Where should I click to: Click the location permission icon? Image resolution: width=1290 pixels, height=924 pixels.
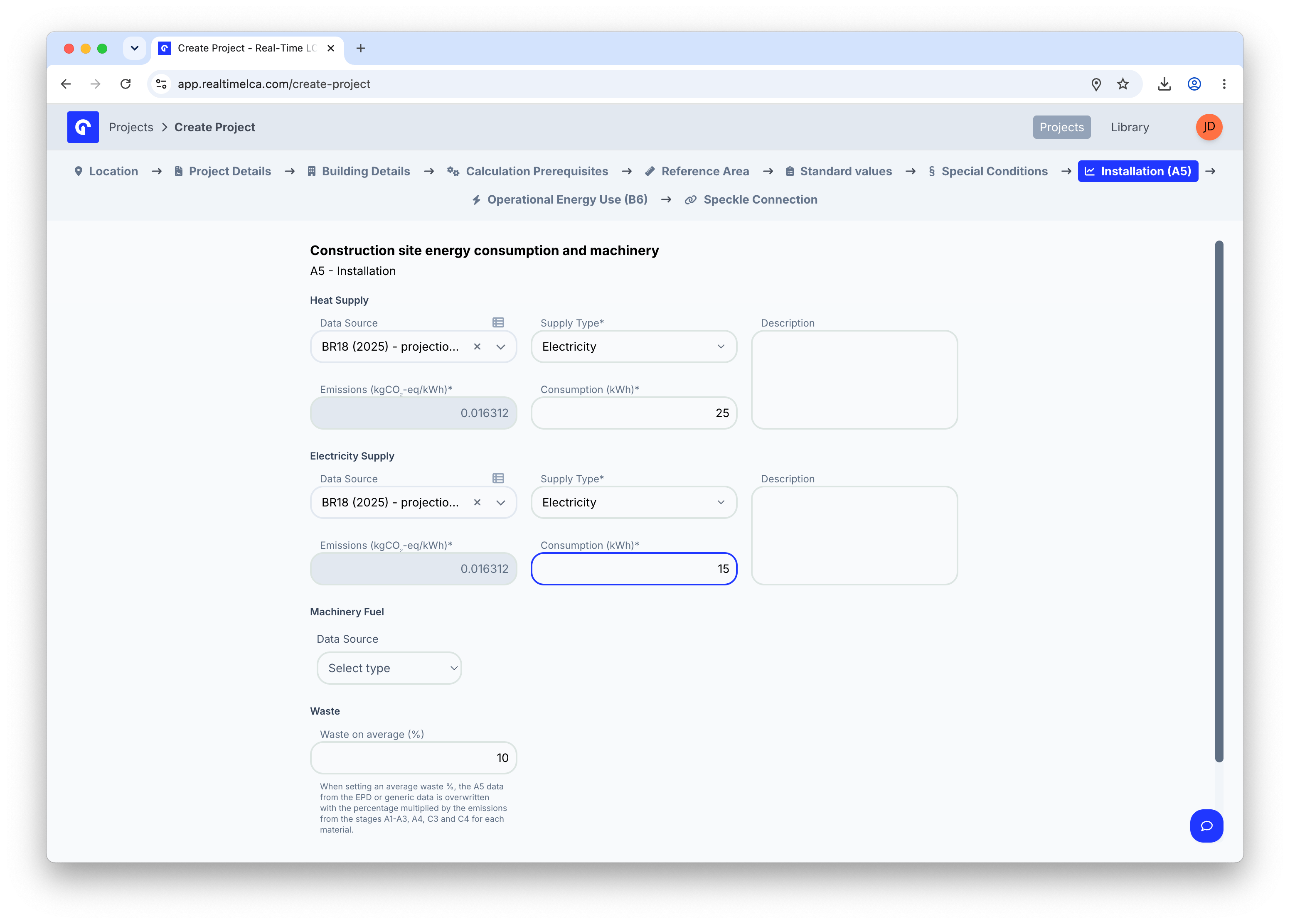(x=1096, y=84)
